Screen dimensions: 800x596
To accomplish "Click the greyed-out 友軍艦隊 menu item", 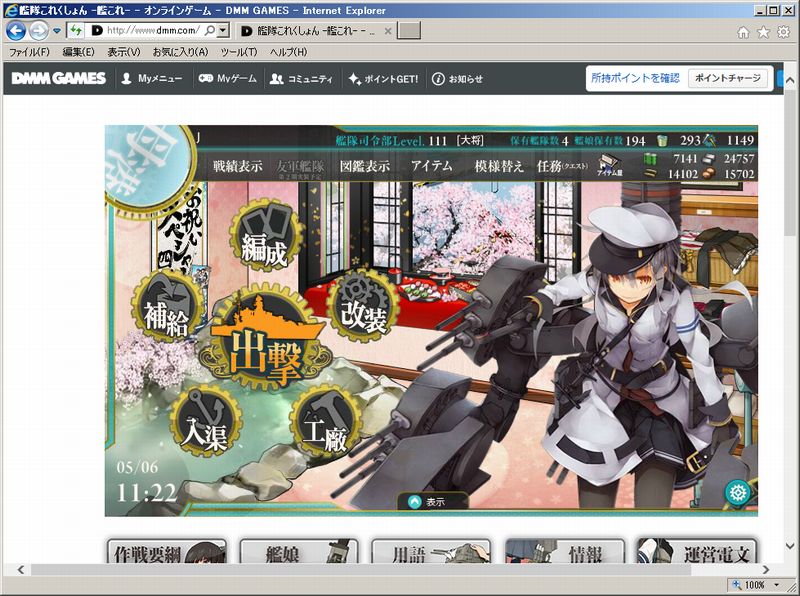I will click(x=301, y=168).
